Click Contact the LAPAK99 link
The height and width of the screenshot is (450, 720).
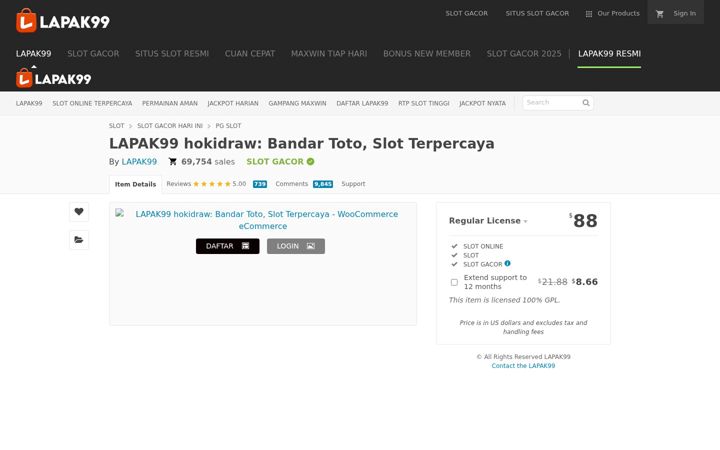523,366
